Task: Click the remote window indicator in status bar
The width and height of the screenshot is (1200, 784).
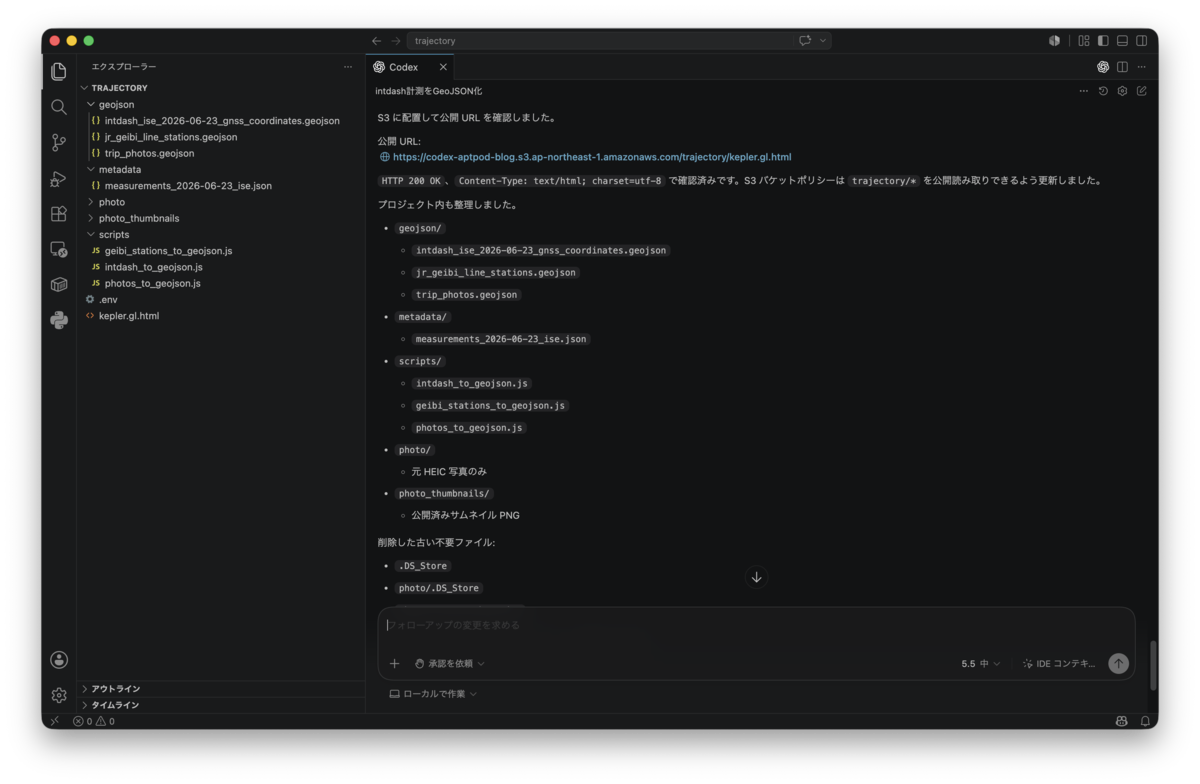Action: tap(55, 721)
